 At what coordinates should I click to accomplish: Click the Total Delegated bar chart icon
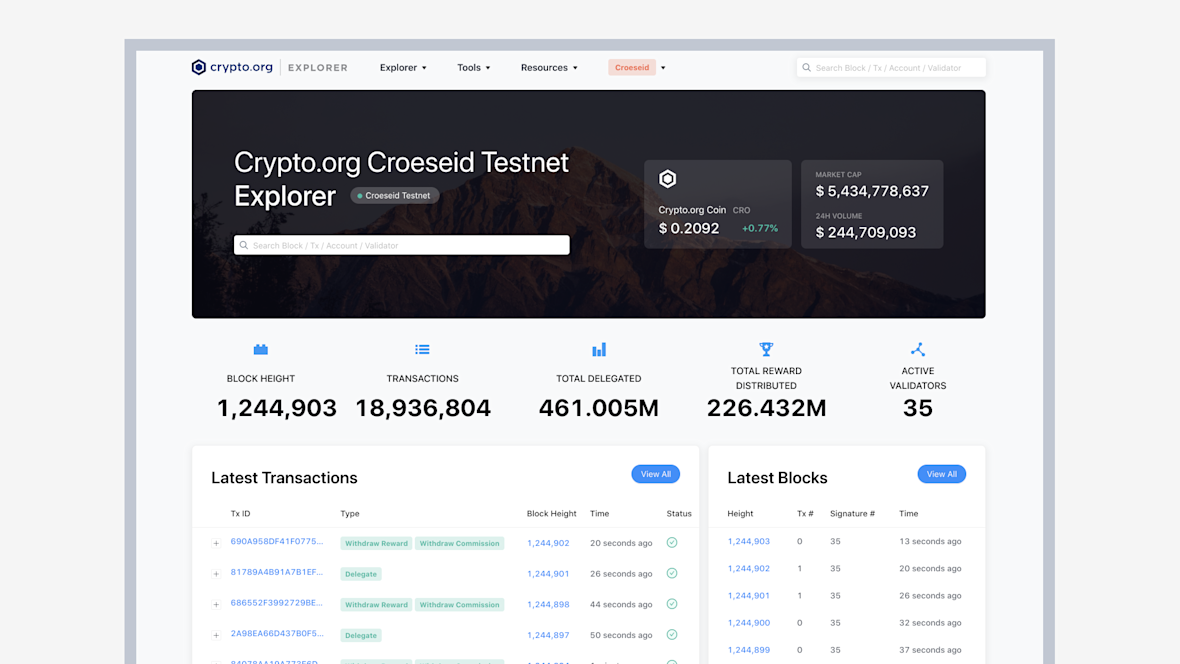pos(599,349)
